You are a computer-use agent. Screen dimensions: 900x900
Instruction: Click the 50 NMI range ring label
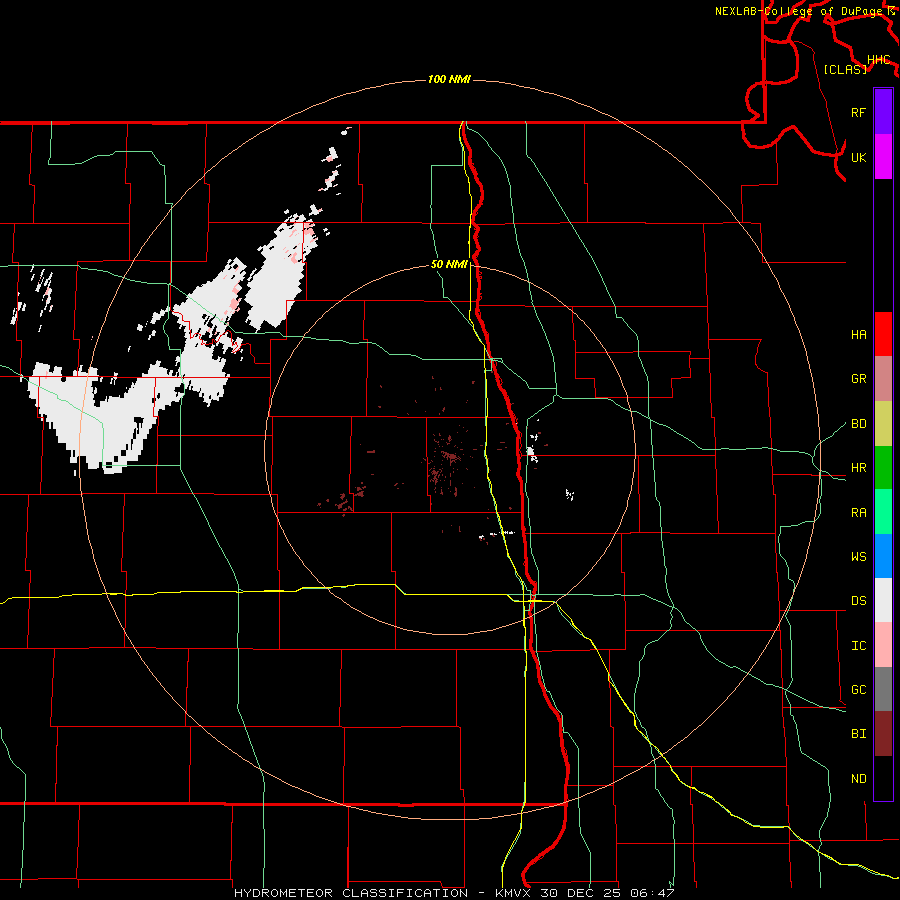(x=449, y=265)
